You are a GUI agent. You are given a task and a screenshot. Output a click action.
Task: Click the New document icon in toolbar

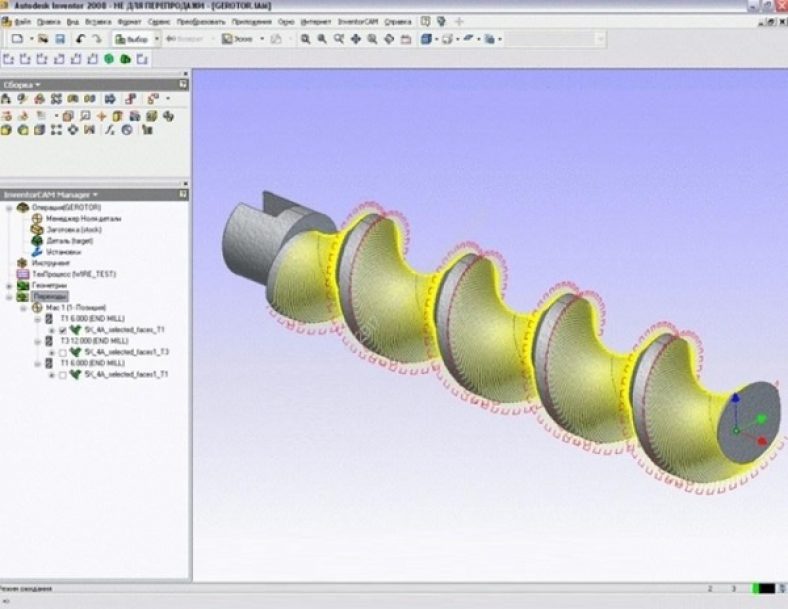point(18,39)
